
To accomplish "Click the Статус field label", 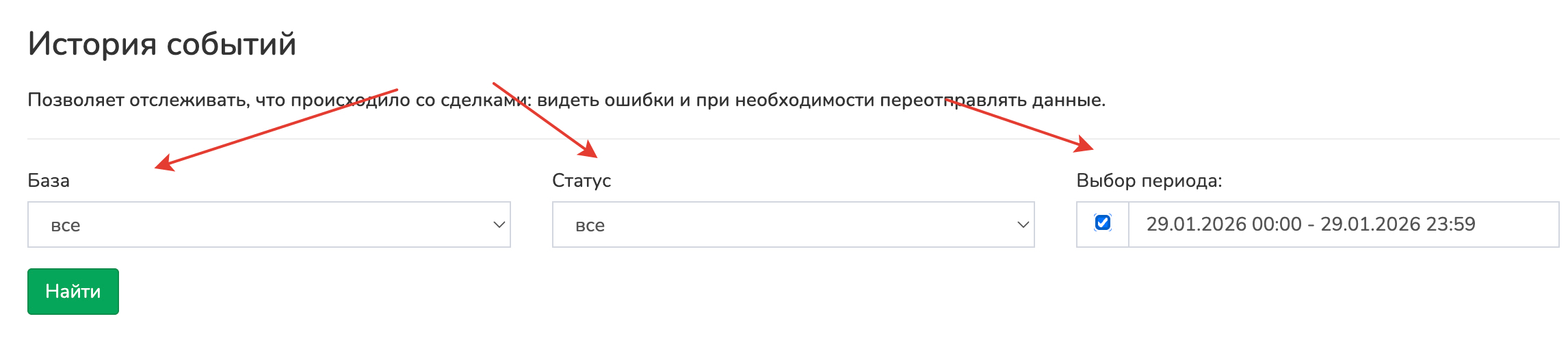I will [x=581, y=181].
